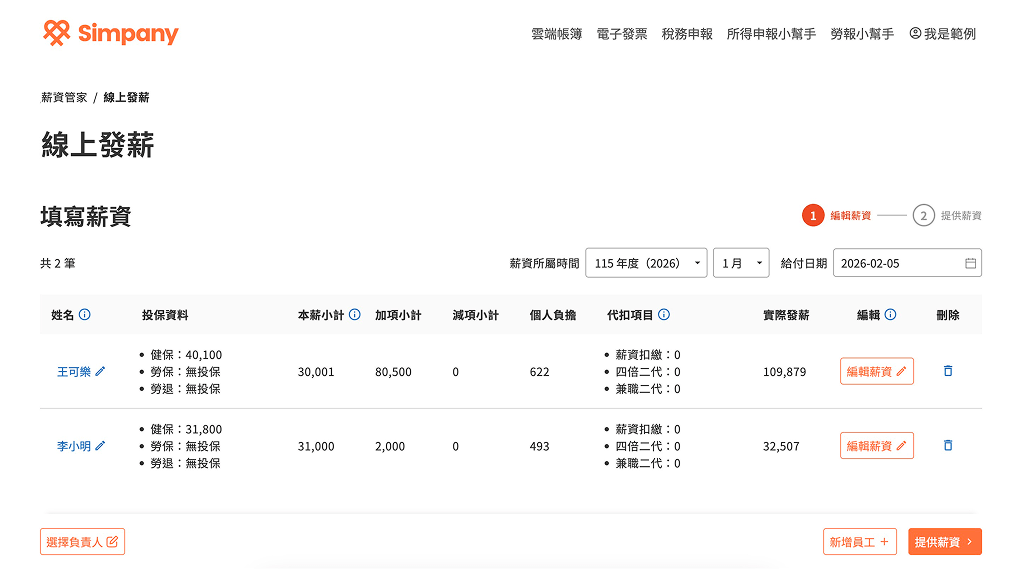Click 薪資管家 breadcrumb link
The height and width of the screenshot is (569, 1020).
64,98
